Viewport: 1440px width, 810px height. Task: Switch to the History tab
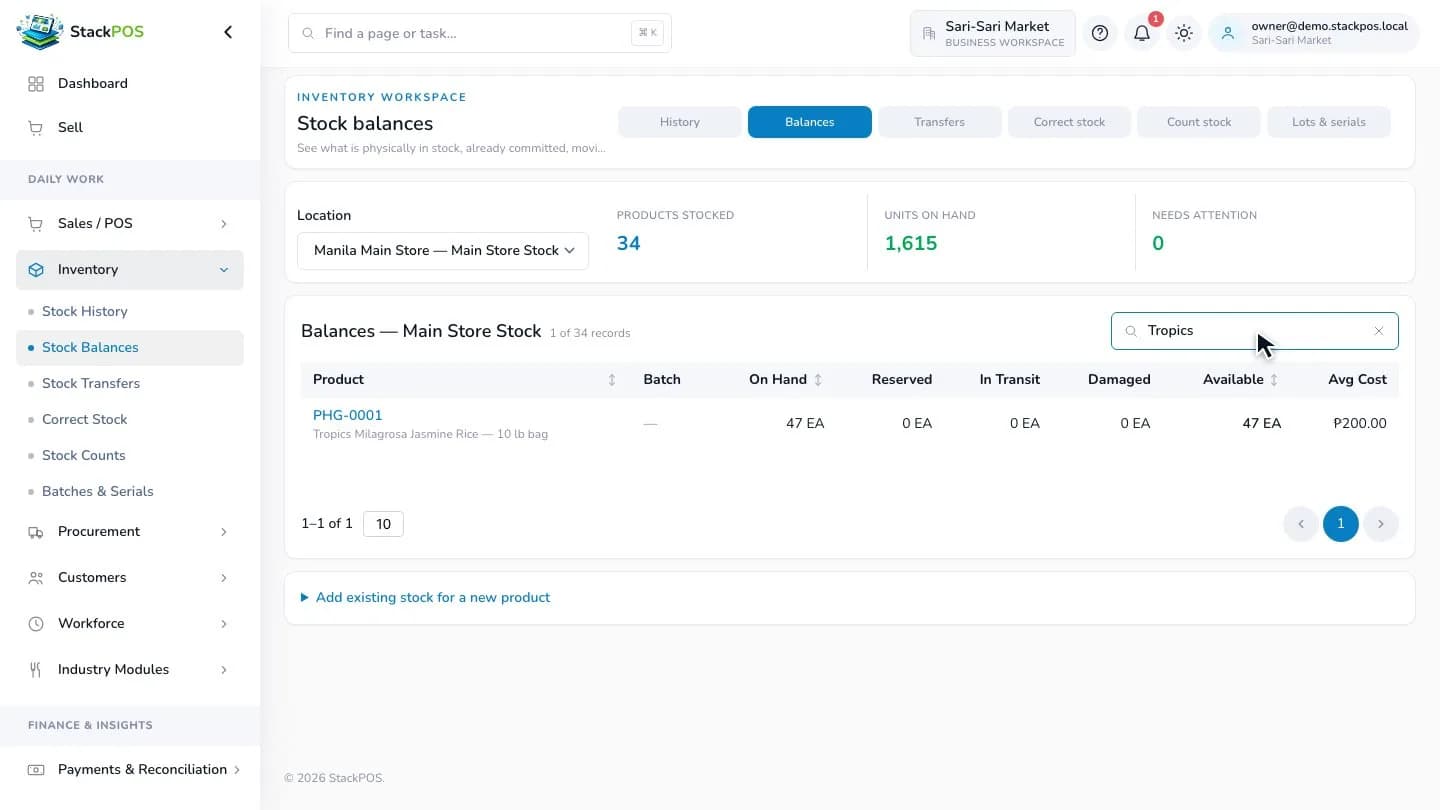point(680,122)
